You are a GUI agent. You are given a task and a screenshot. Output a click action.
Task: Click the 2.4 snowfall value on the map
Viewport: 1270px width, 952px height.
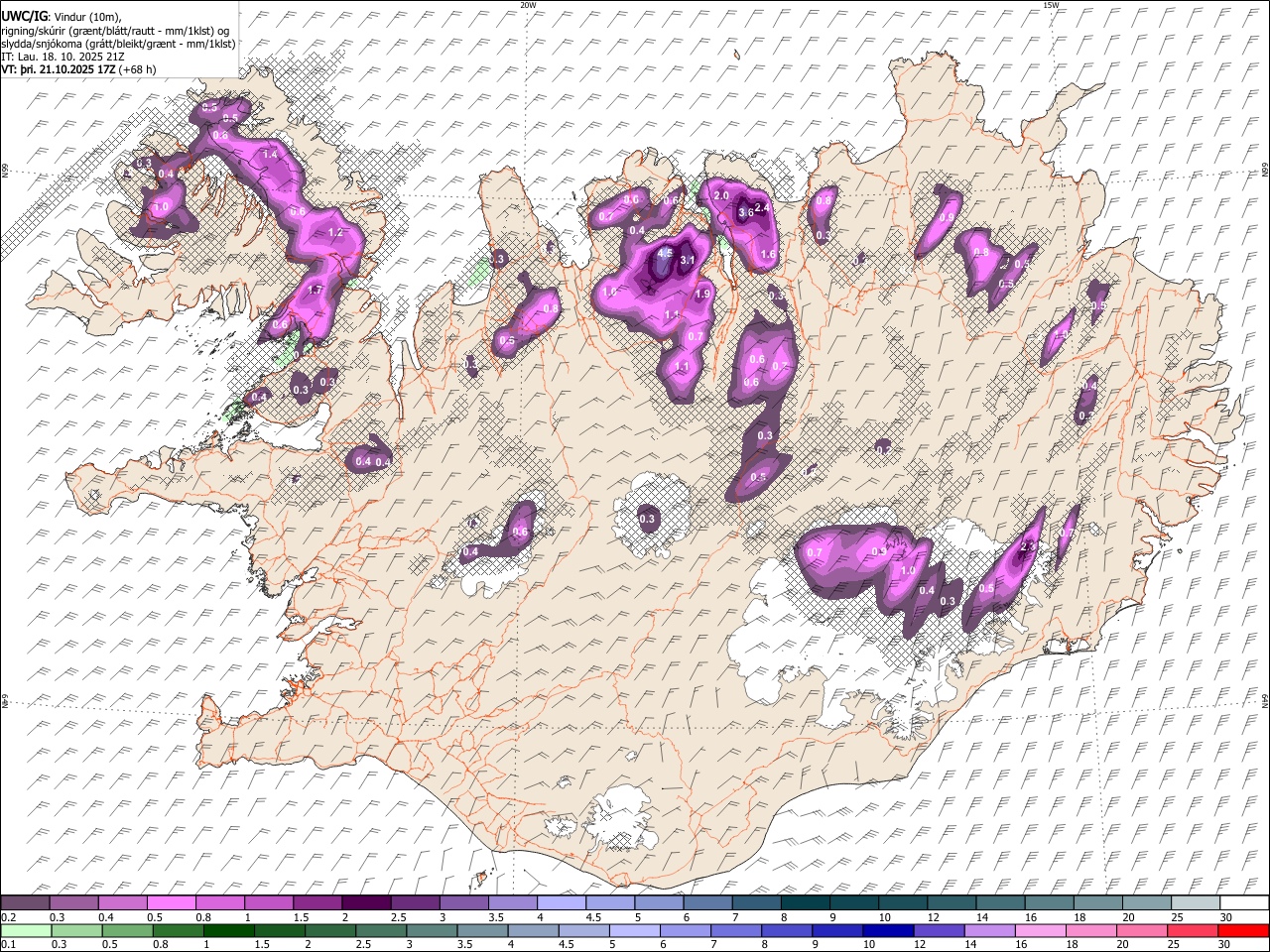762,207
